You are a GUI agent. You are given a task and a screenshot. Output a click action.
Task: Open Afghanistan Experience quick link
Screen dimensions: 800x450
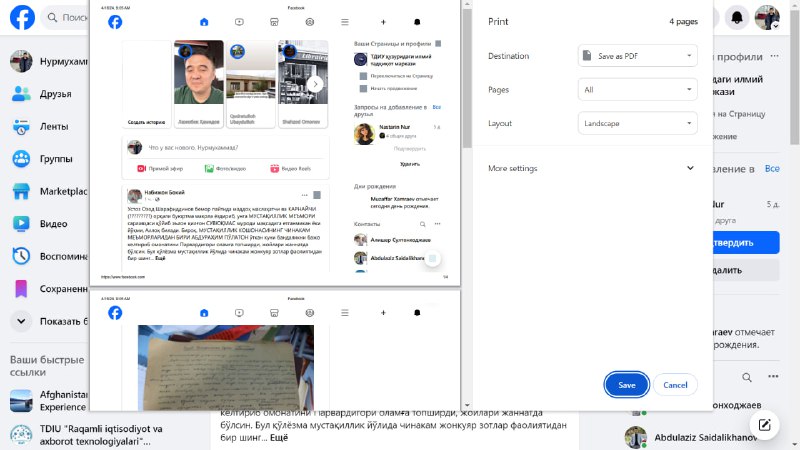click(x=48, y=401)
